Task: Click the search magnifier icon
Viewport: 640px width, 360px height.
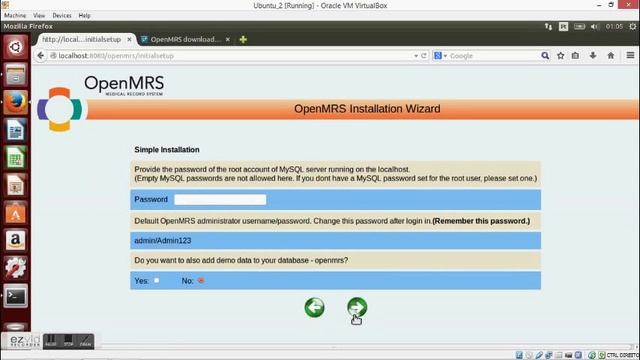Action: click(545, 56)
